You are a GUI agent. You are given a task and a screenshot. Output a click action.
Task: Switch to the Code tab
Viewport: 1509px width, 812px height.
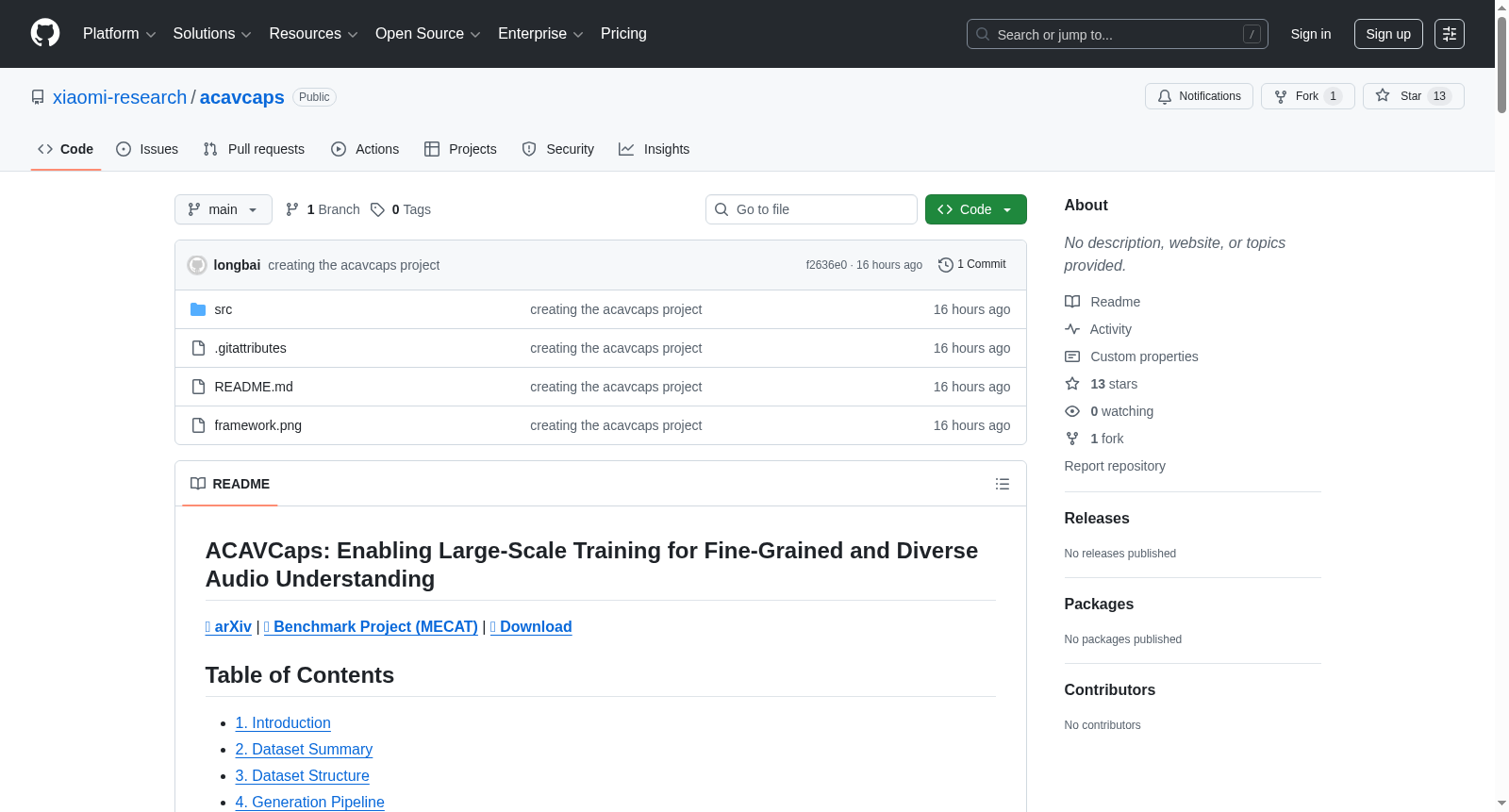[66, 149]
